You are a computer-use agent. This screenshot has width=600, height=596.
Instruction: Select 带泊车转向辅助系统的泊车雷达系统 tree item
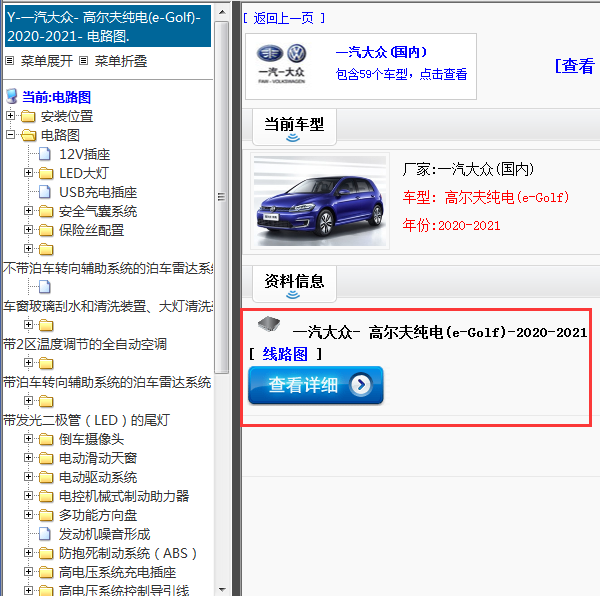click(x=107, y=382)
